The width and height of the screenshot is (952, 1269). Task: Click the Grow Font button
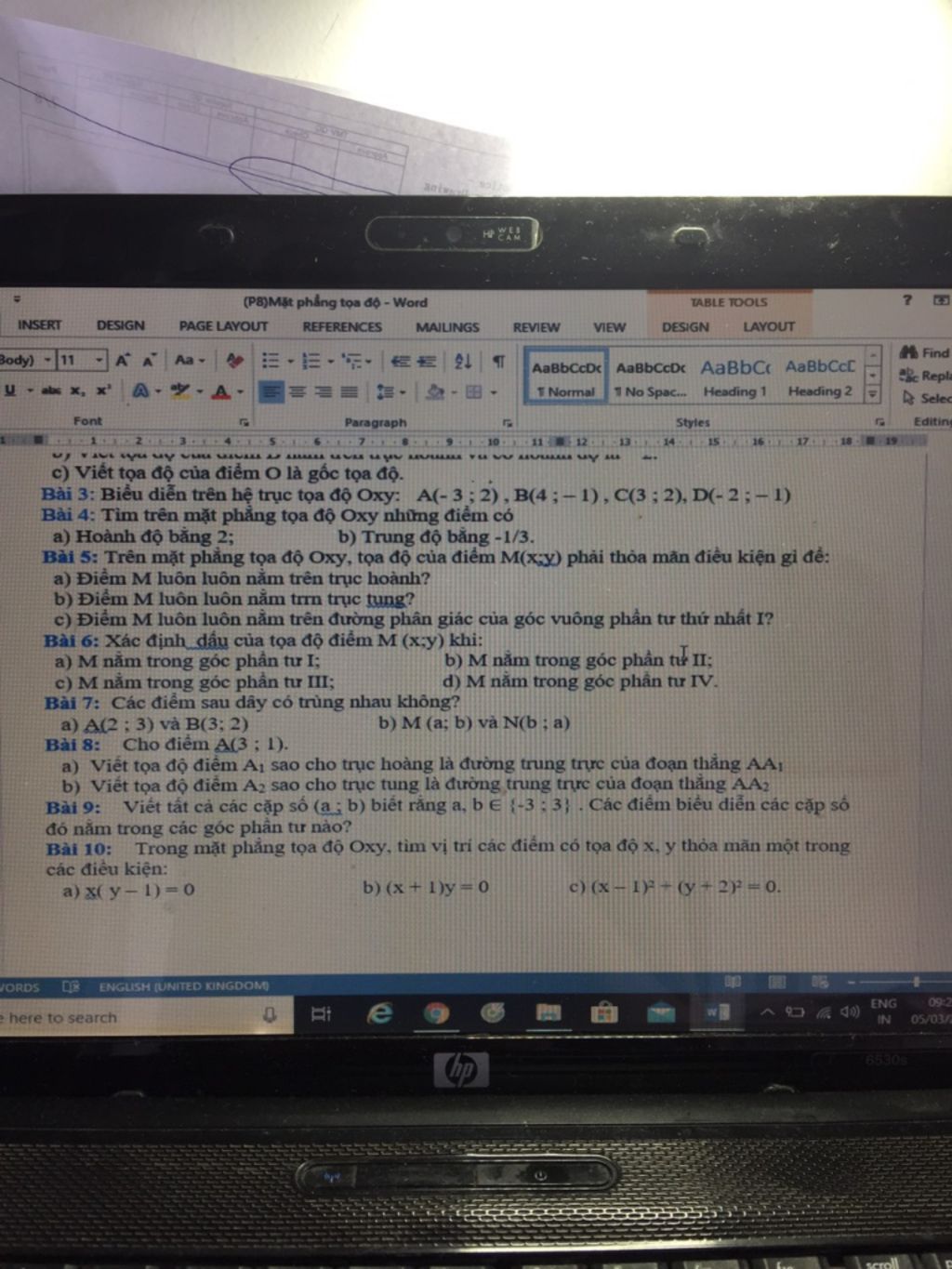click(123, 360)
